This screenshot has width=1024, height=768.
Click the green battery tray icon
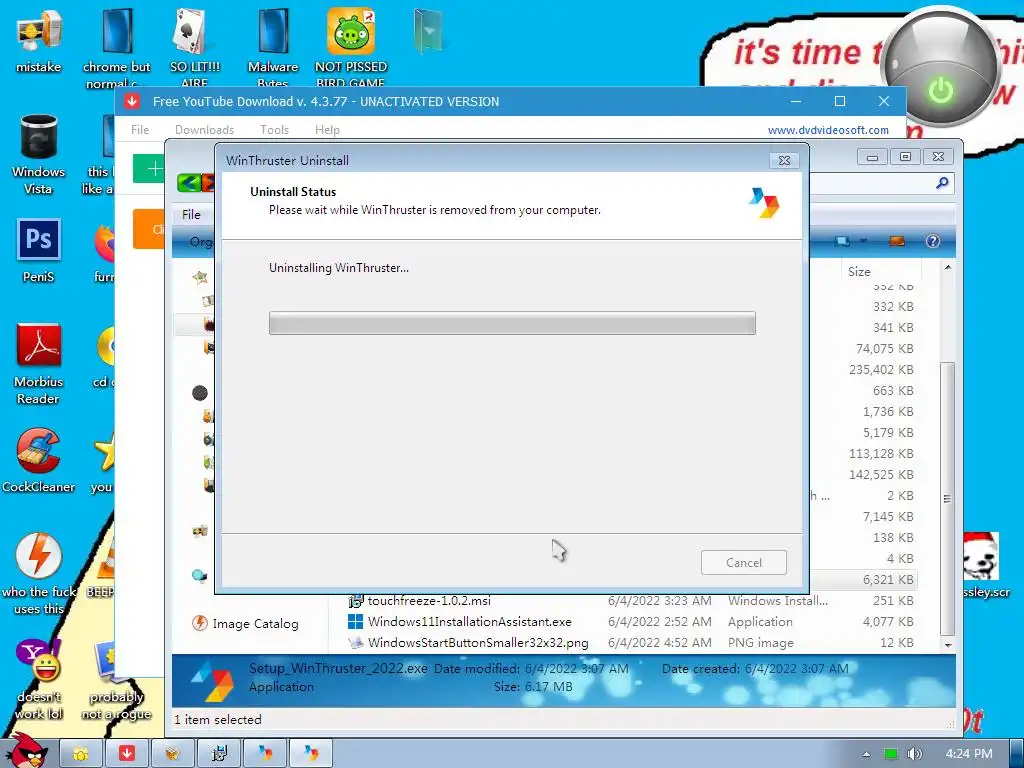(x=891, y=754)
